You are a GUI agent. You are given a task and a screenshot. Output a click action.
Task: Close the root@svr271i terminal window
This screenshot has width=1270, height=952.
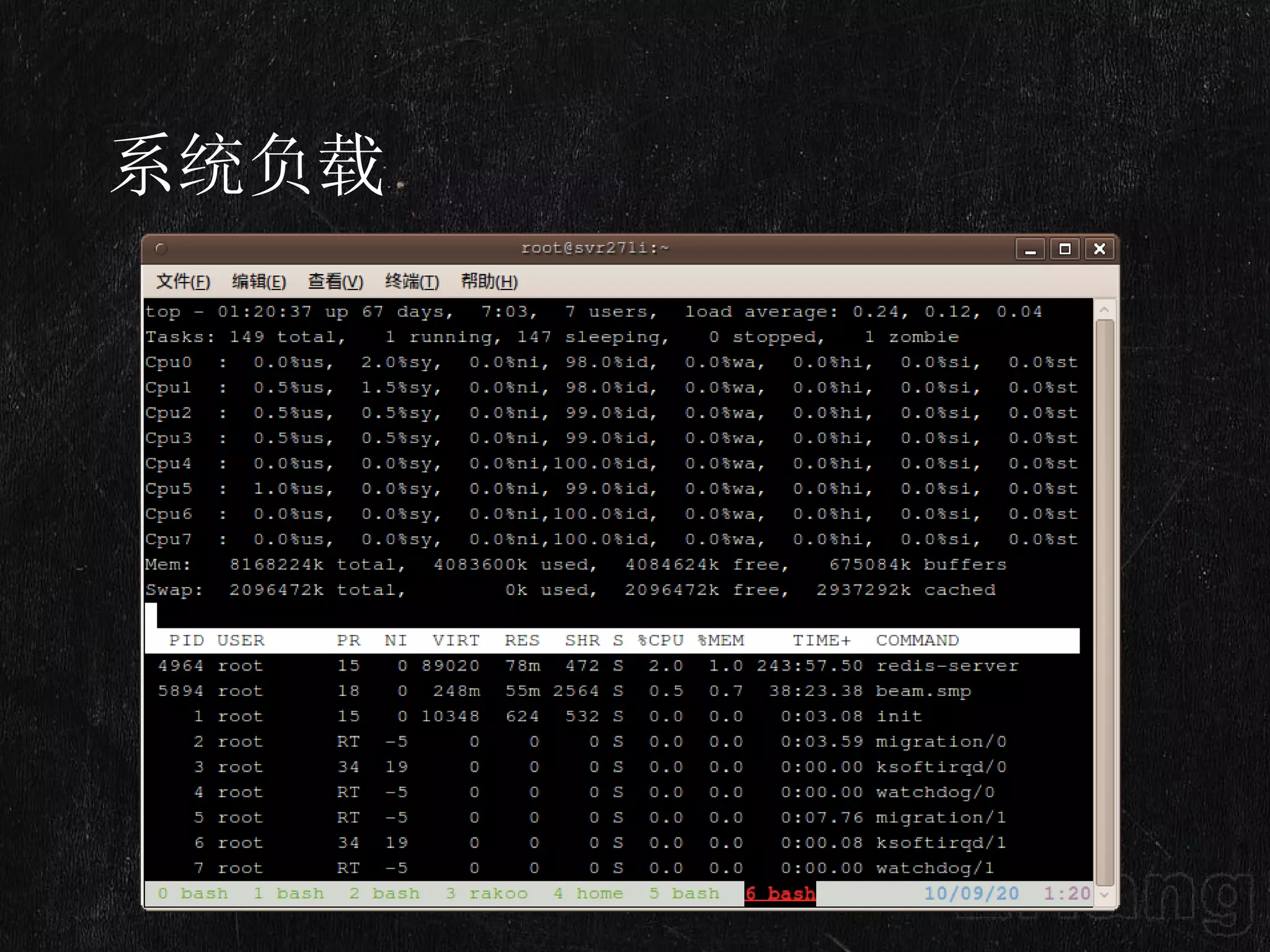1099,249
